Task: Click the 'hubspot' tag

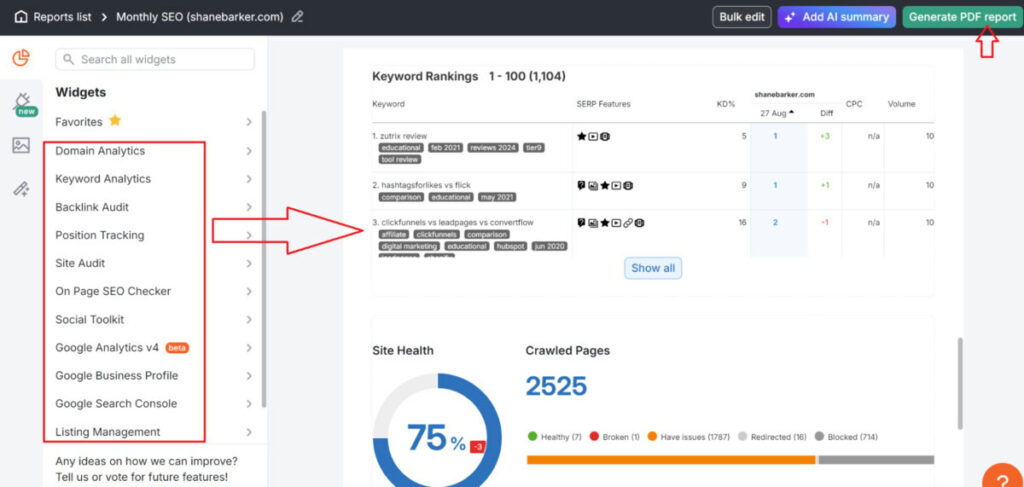Action: tap(511, 247)
